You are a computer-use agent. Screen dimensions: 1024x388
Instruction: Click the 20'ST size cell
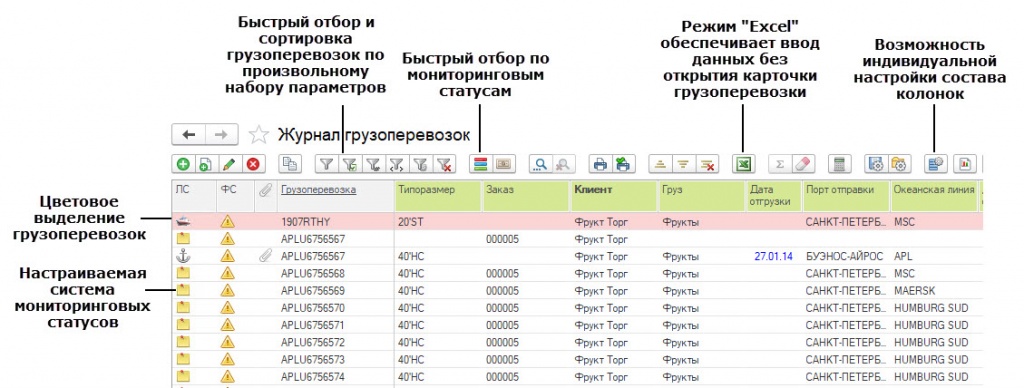pyautogui.click(x=410, y=222)
